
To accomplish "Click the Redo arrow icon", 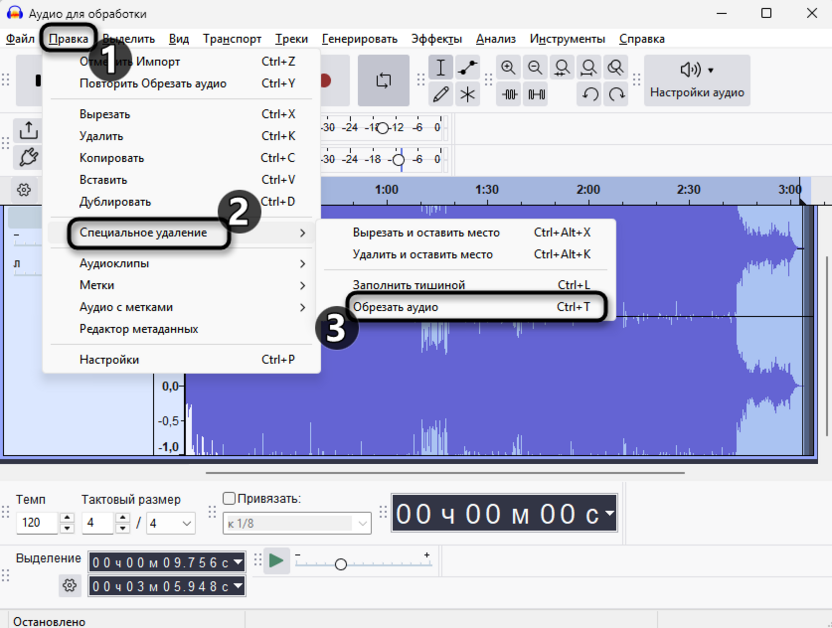I will click(x=617, y=95).
